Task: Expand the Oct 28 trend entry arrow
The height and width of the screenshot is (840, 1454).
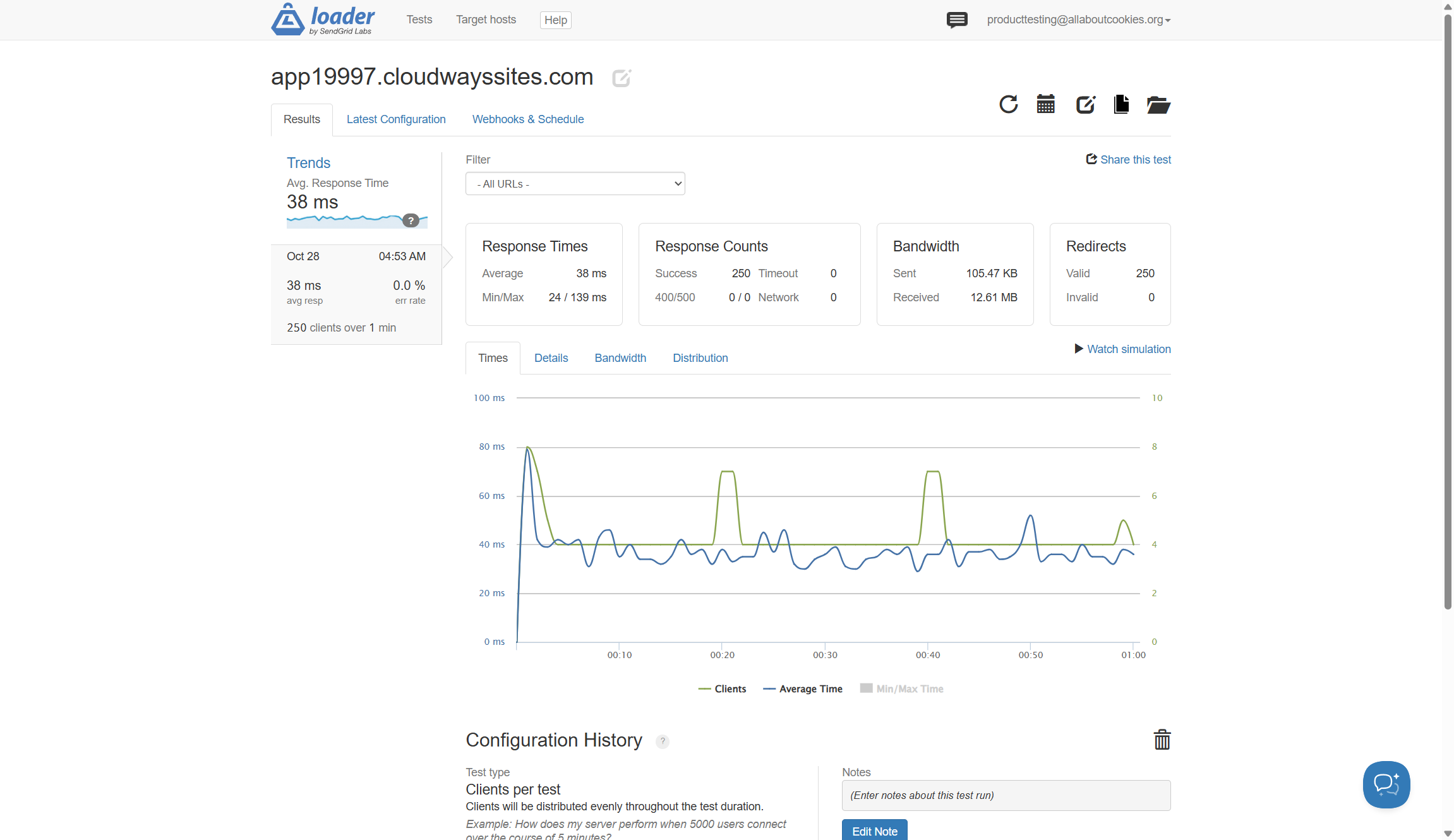Action: [x=447, y=257]
